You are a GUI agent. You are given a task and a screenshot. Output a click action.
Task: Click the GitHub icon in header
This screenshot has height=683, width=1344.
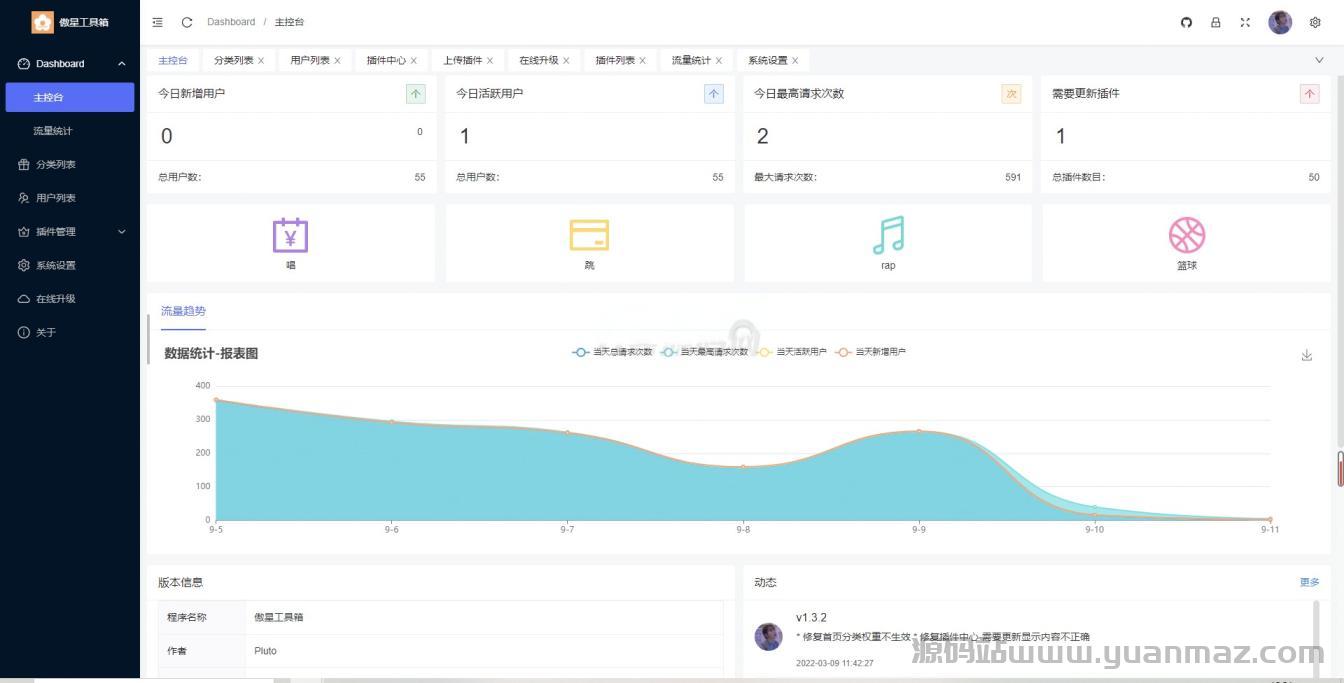[x=1186, y=22]
